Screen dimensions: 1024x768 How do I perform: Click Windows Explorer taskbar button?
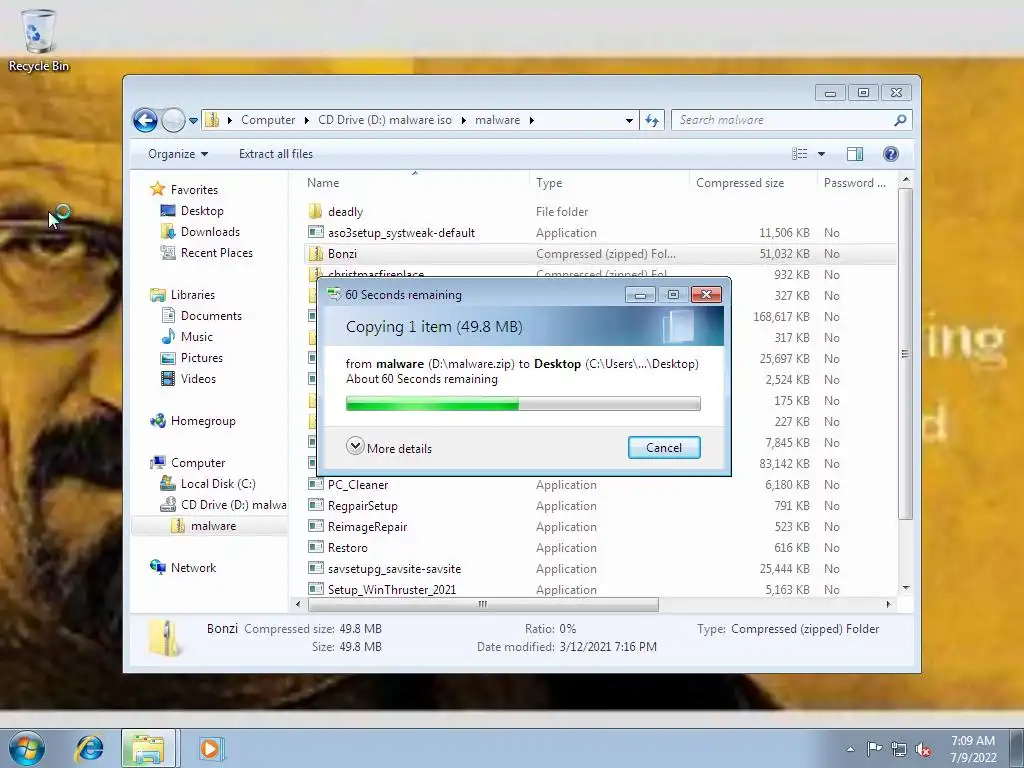[148, 748]
